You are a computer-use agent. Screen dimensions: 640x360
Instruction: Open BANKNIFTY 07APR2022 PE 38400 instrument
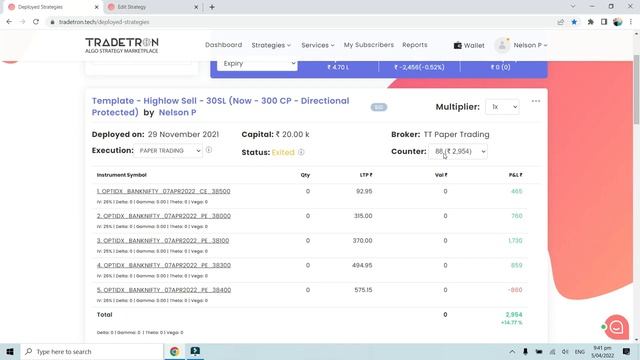(164, 290)
